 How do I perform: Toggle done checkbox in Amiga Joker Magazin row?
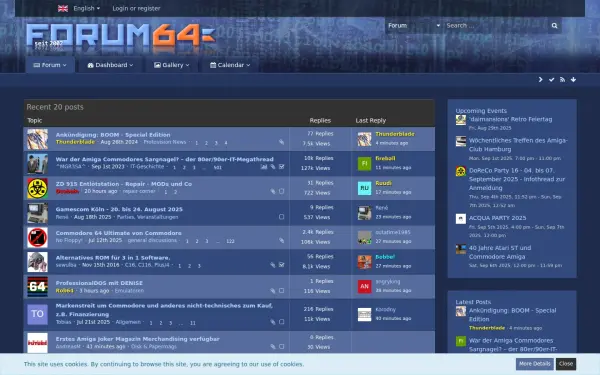click(x=282, y=347)
